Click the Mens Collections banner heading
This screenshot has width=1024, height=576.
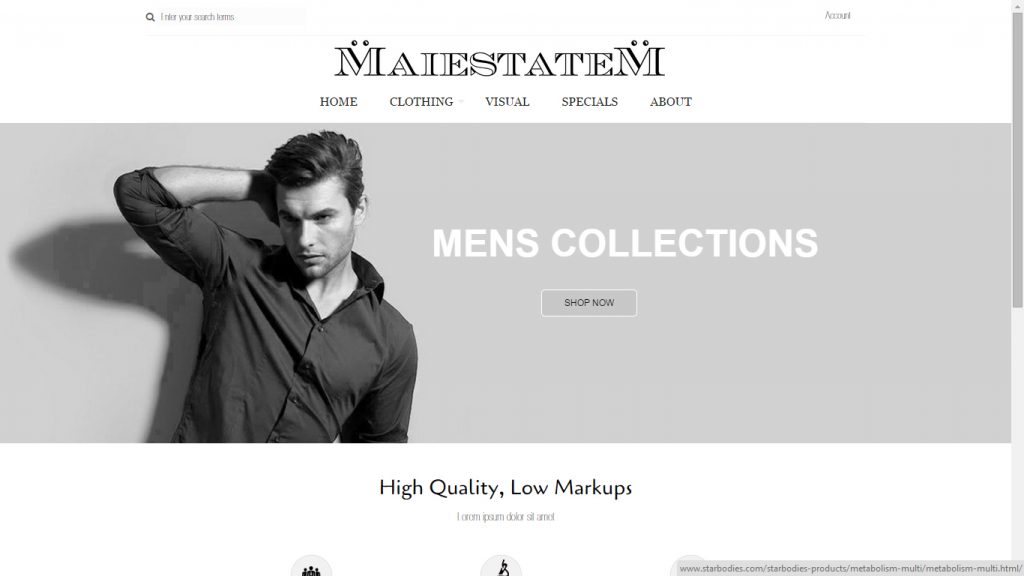pos(625,243)
